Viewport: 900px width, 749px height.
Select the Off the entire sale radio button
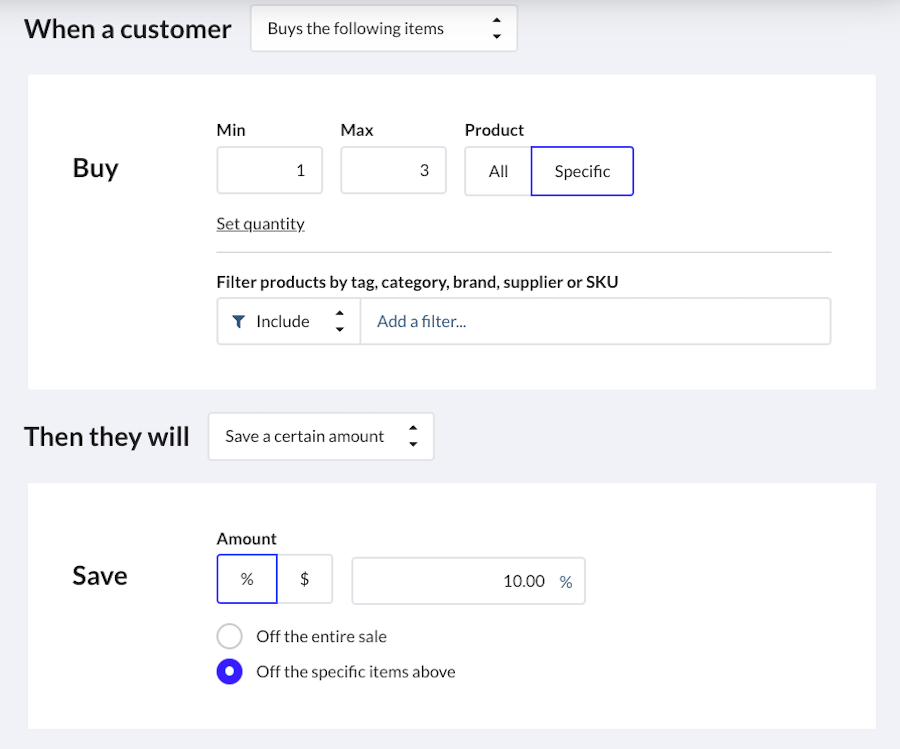click(229, 637)
